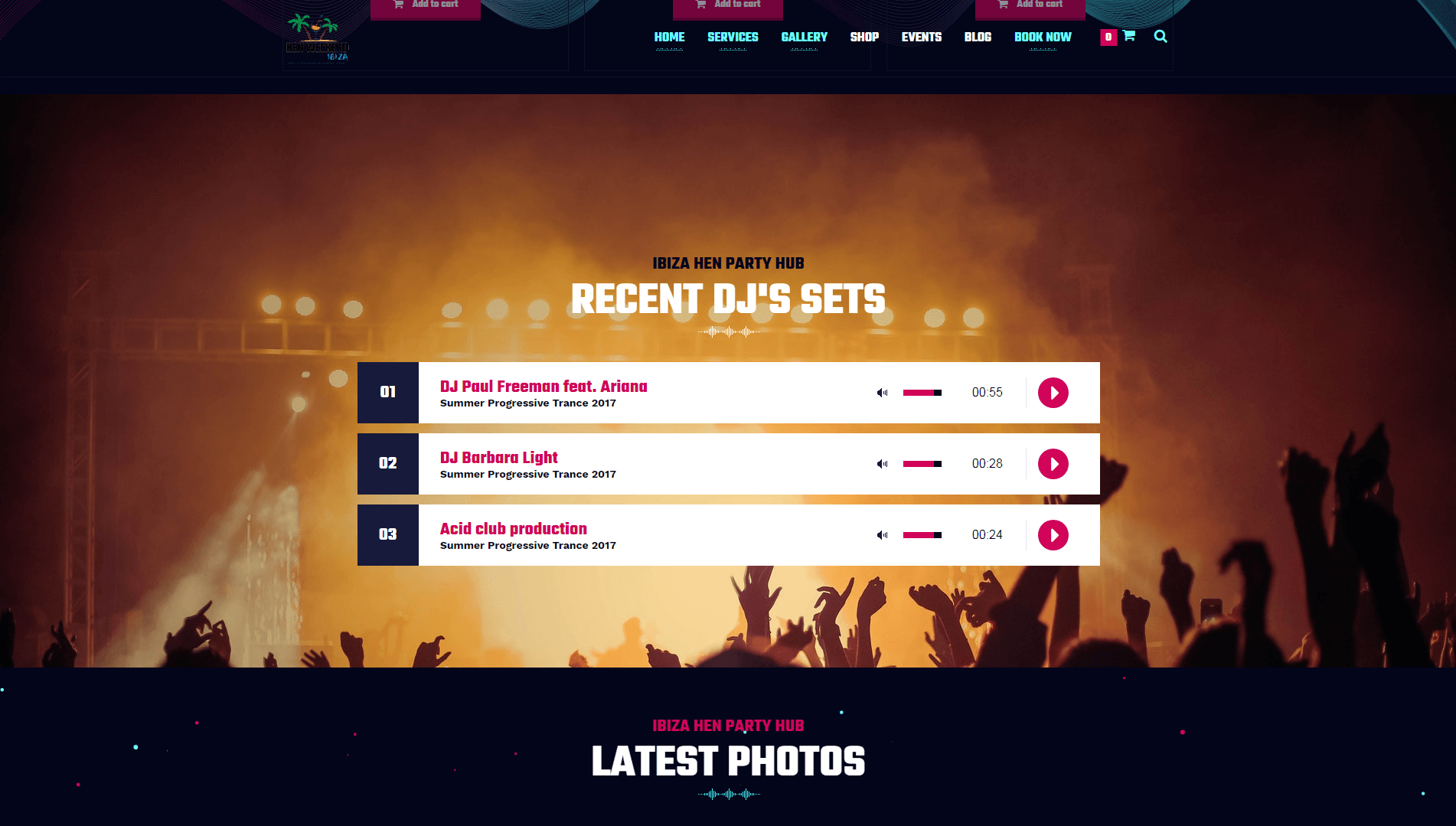Mute the DJ Barbara Light speaker icon
This screenshot has width=1456, height=826.
click(882, 464)
